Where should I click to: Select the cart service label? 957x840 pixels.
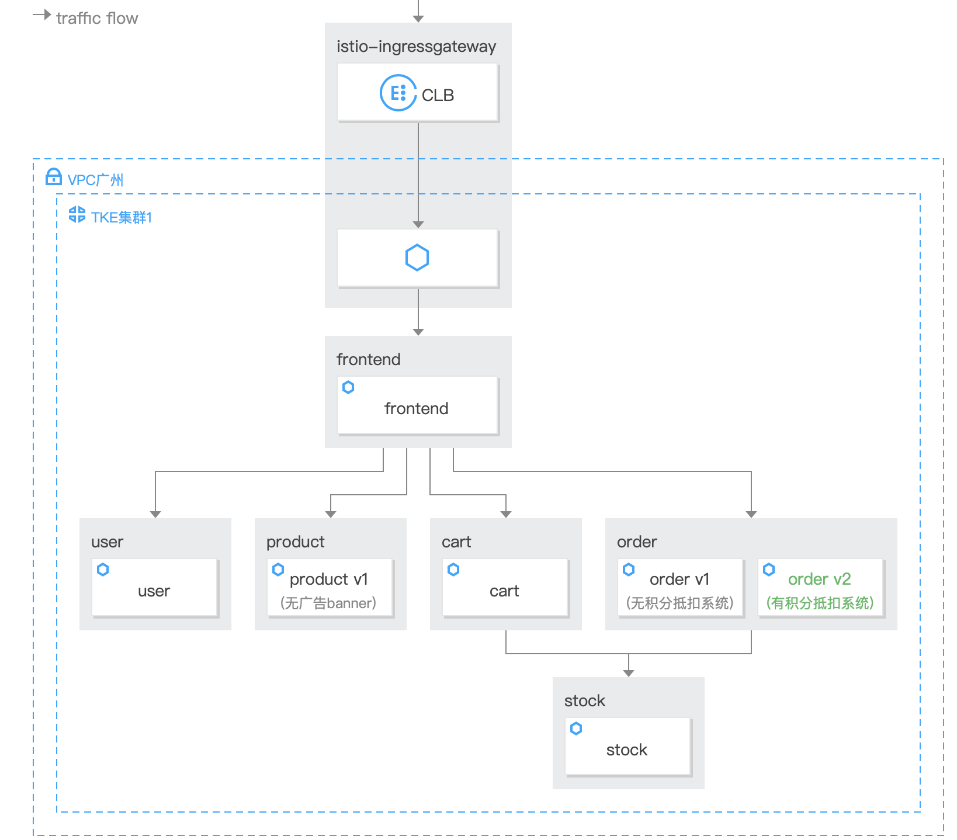tap(504, 591)
